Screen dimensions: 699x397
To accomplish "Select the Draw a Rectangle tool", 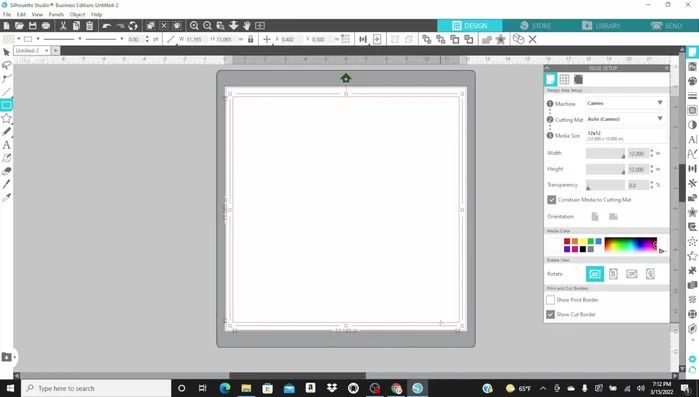I will tap(6, 105).
